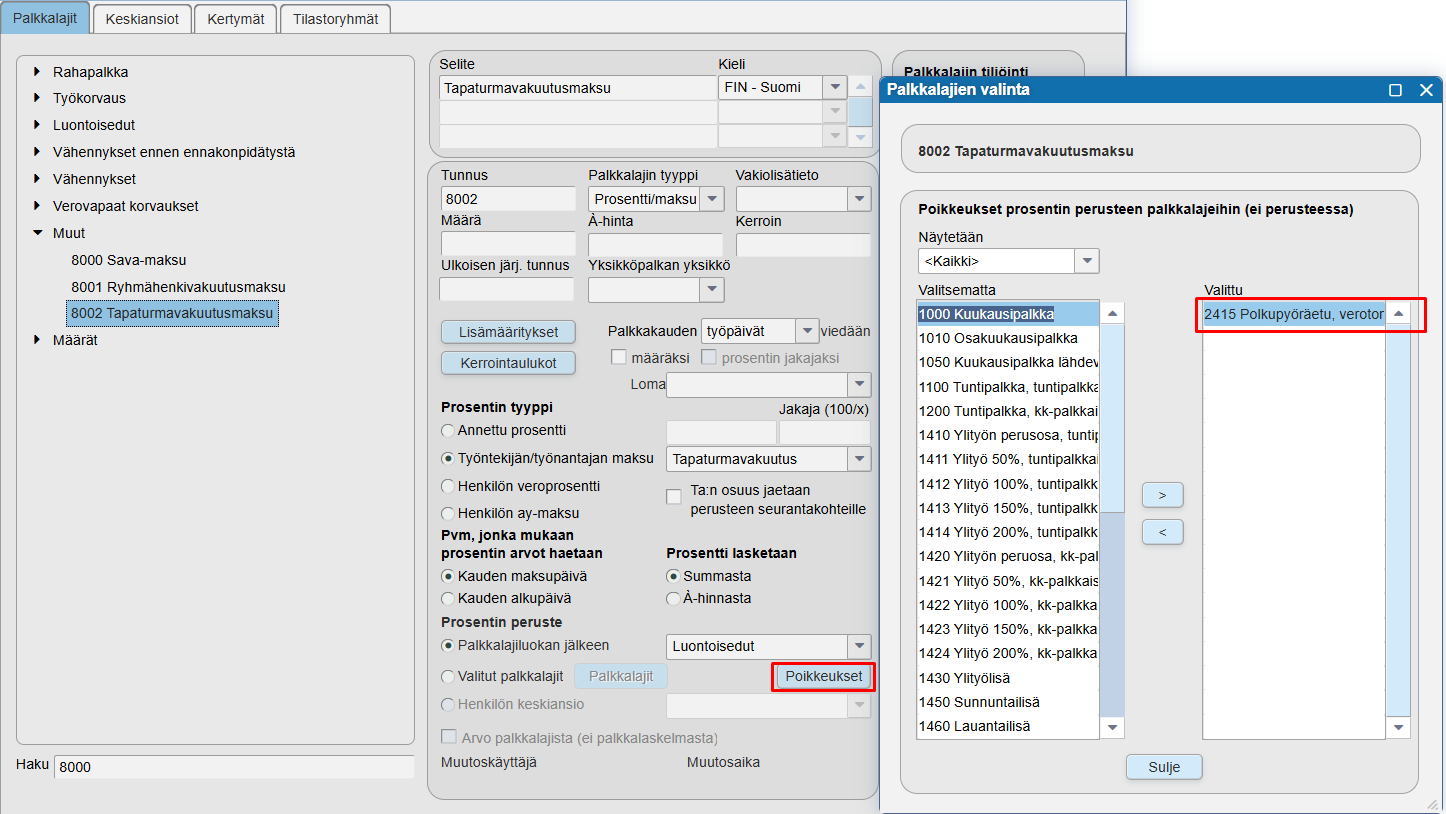This screenshot has height=814, width=1446.
Task: Select the Henkilön veroprosentti radio button
Action: click(448, 486)
